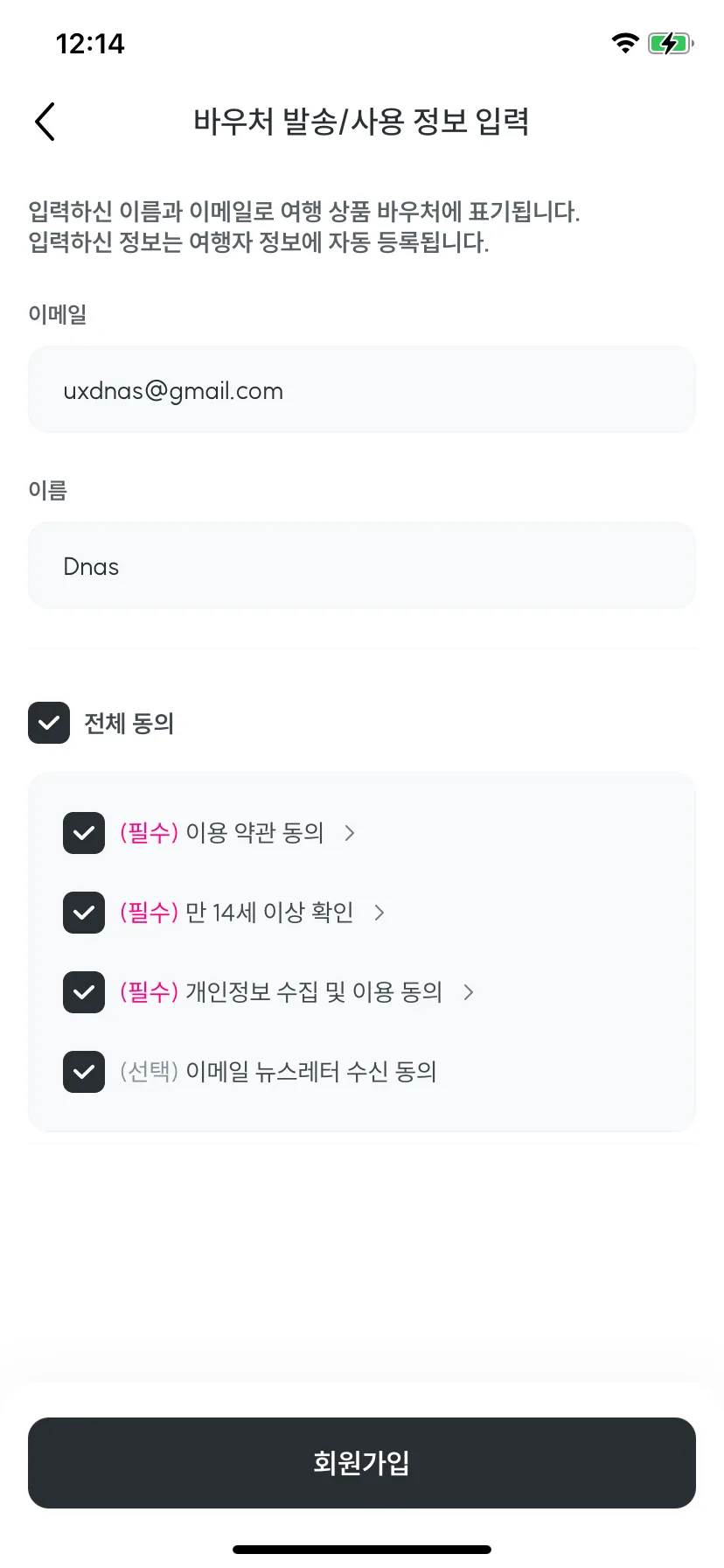Focus the email field with uxdnas@gmail.com
Screen dimensions: 724x1568
[362, 389]
